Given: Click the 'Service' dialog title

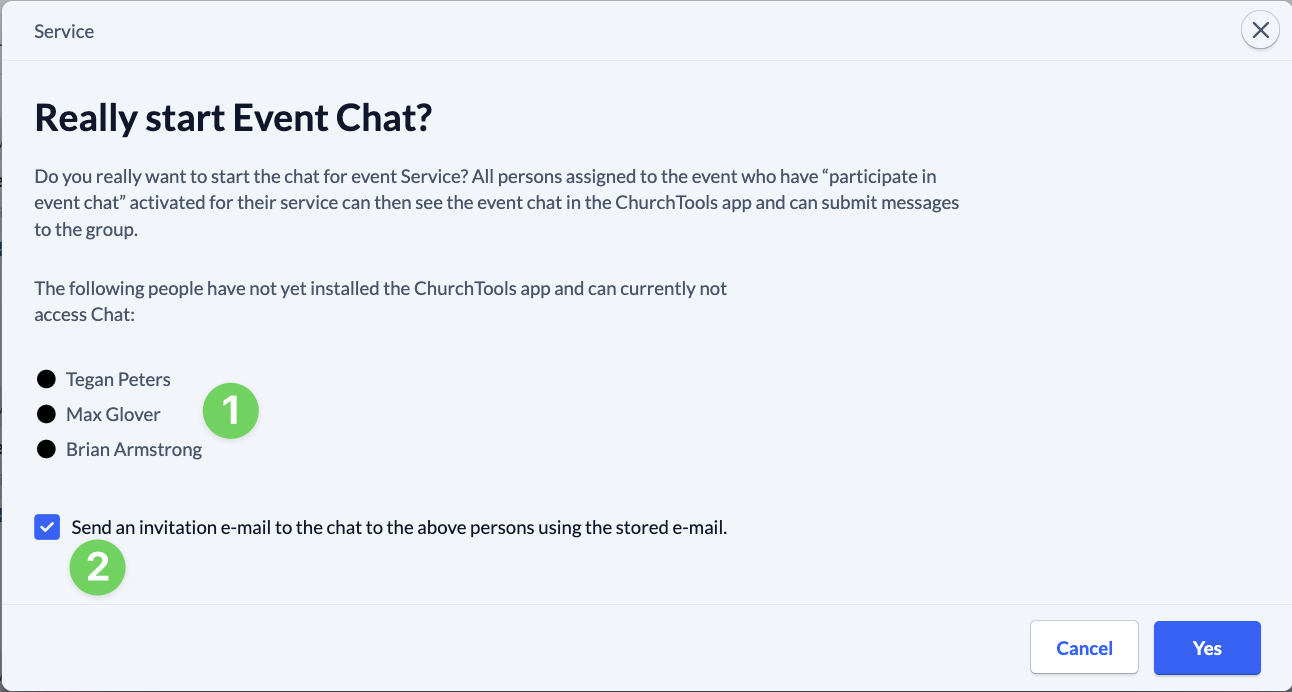Looking at the screenshot, I should [x=64, y=31].
